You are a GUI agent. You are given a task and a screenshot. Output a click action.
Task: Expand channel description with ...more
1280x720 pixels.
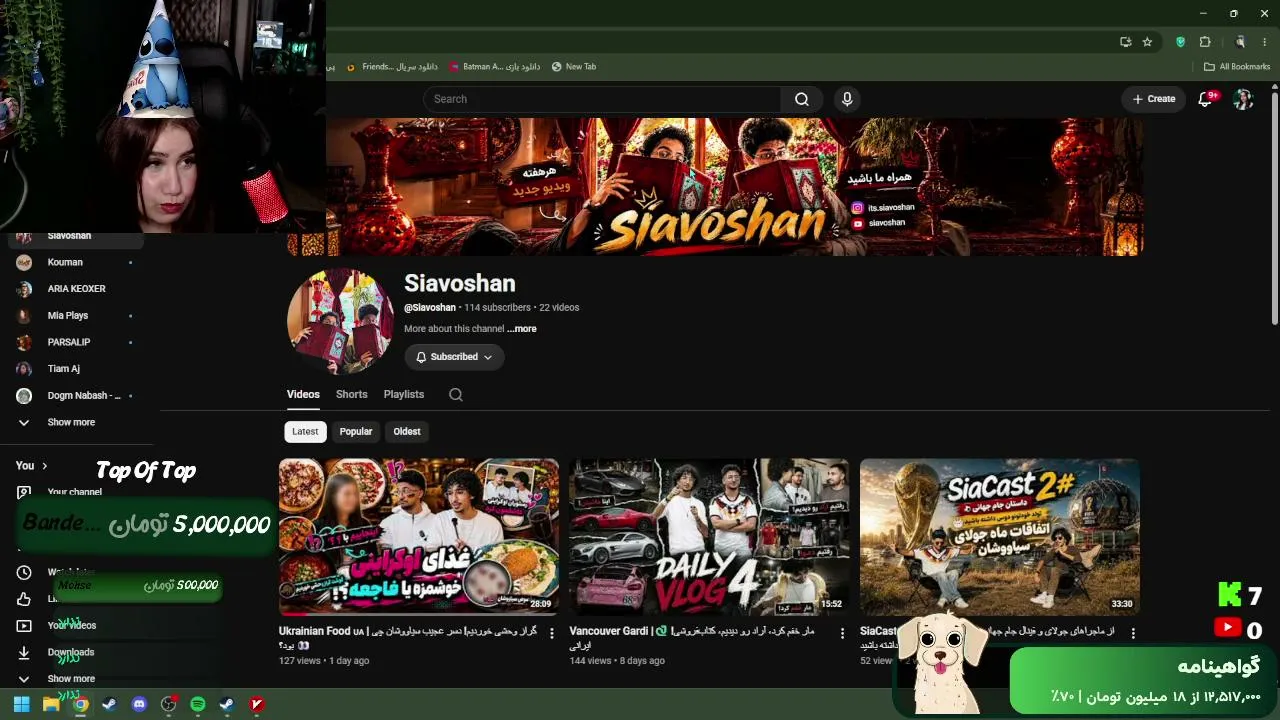click(522, 329)
